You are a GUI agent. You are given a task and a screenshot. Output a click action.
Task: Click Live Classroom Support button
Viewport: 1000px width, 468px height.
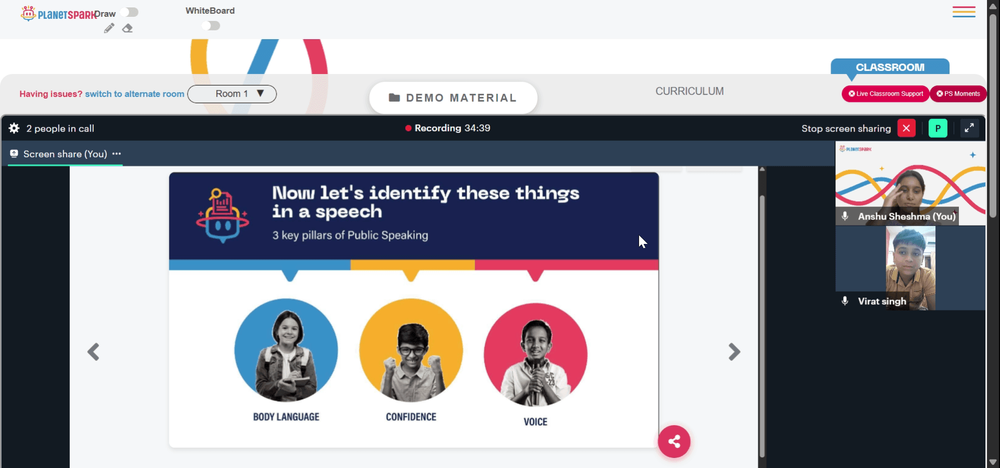885,94
